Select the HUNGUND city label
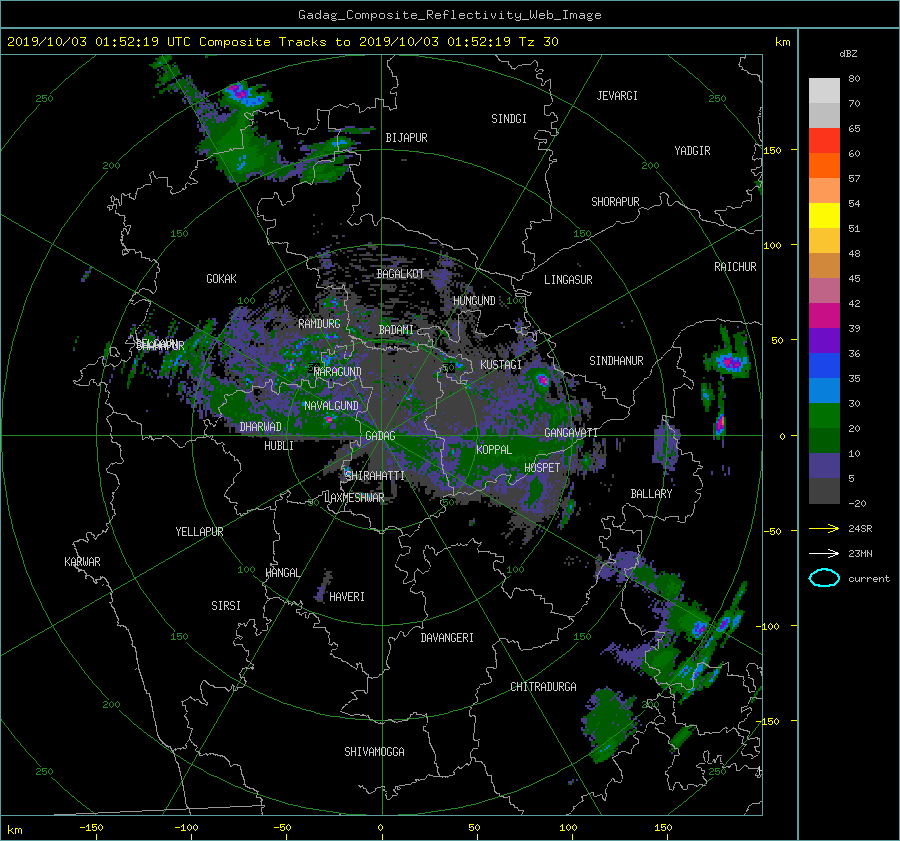The height and width of the screenshot is (841, 900). (474, 301)
